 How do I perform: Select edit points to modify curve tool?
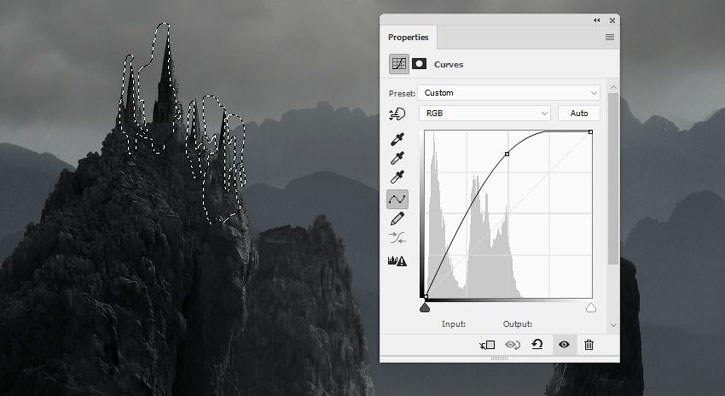click(x=397, y=199)
